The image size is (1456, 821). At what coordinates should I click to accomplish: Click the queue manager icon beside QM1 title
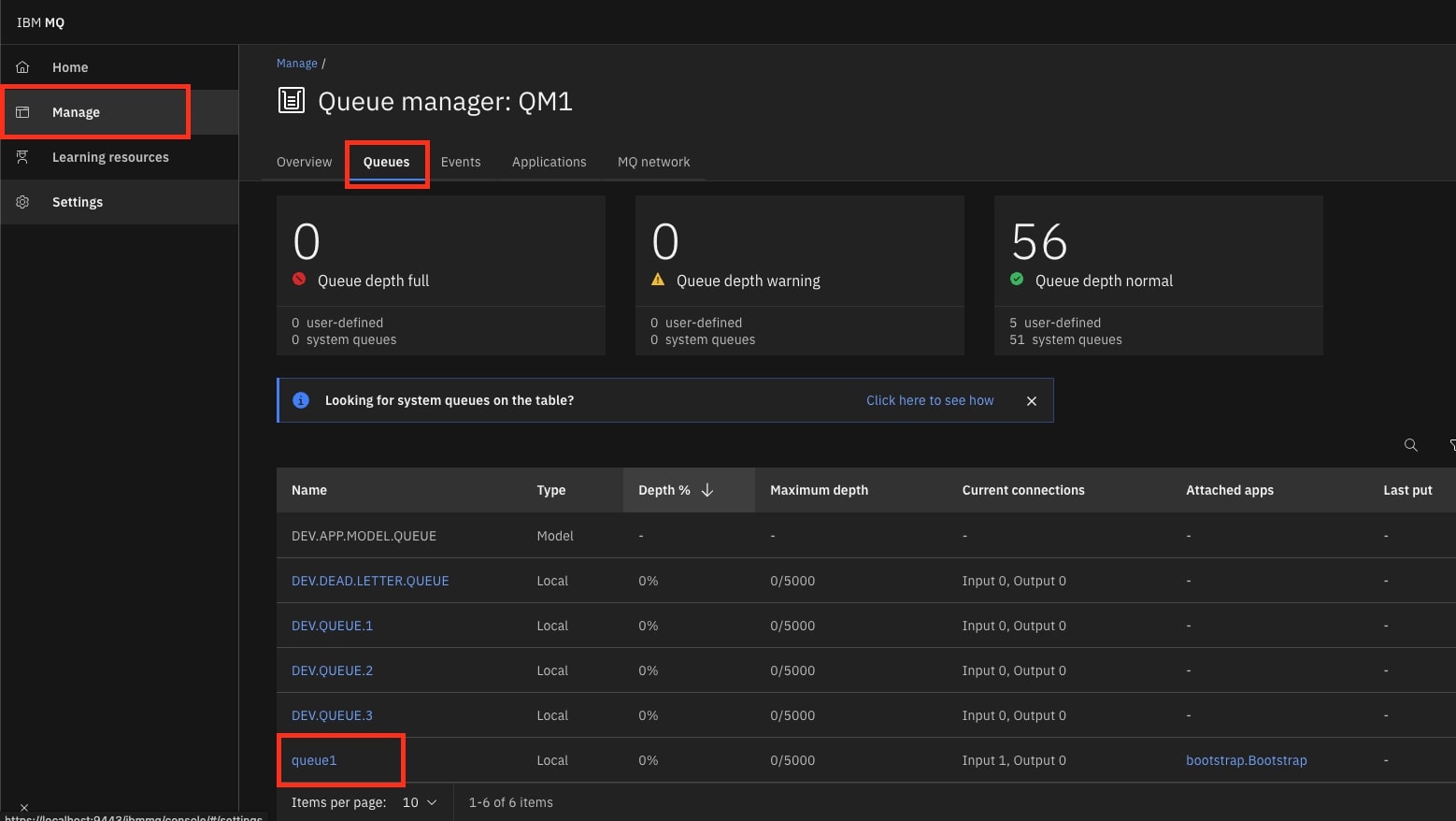pos(292,100)
